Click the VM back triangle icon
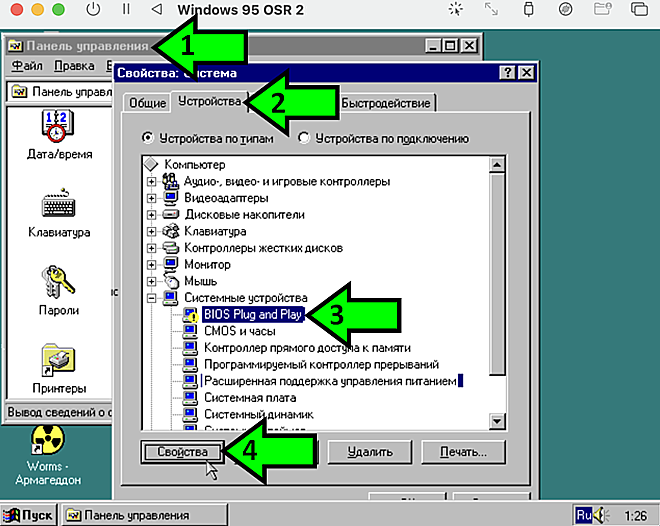The width and height of the screenshot is (660, 526). 157,9
